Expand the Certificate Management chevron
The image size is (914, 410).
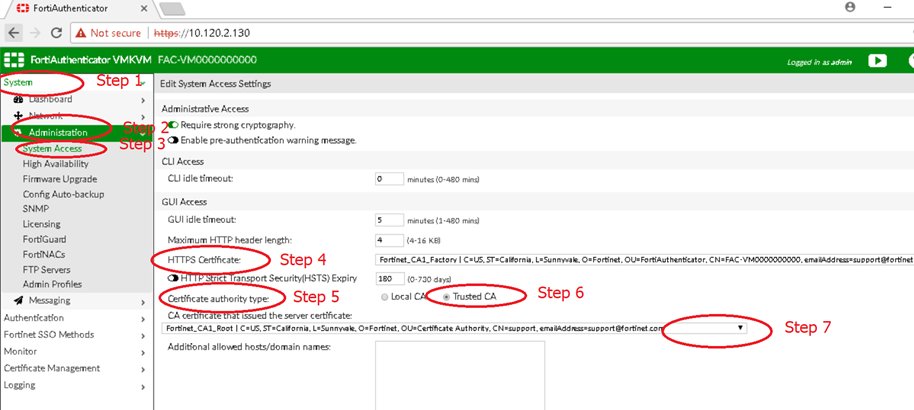tap(143, 369)
